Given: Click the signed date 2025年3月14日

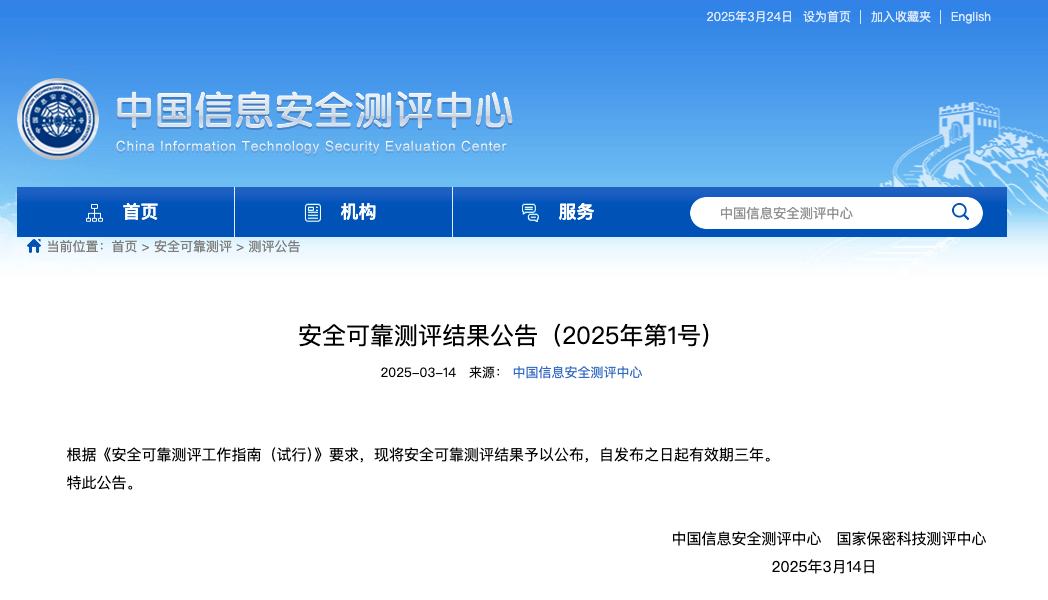Looking at the screenshot, I should click(823, 567).
